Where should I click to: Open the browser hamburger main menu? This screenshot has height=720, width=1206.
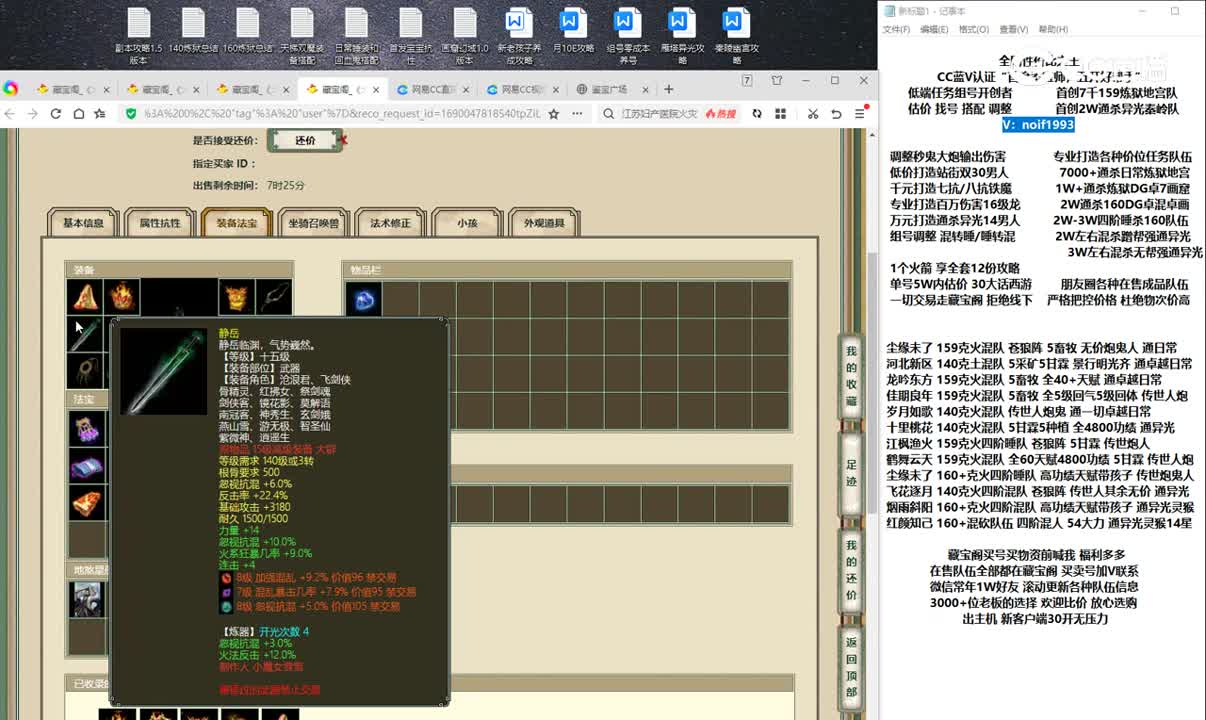point(859,114)
